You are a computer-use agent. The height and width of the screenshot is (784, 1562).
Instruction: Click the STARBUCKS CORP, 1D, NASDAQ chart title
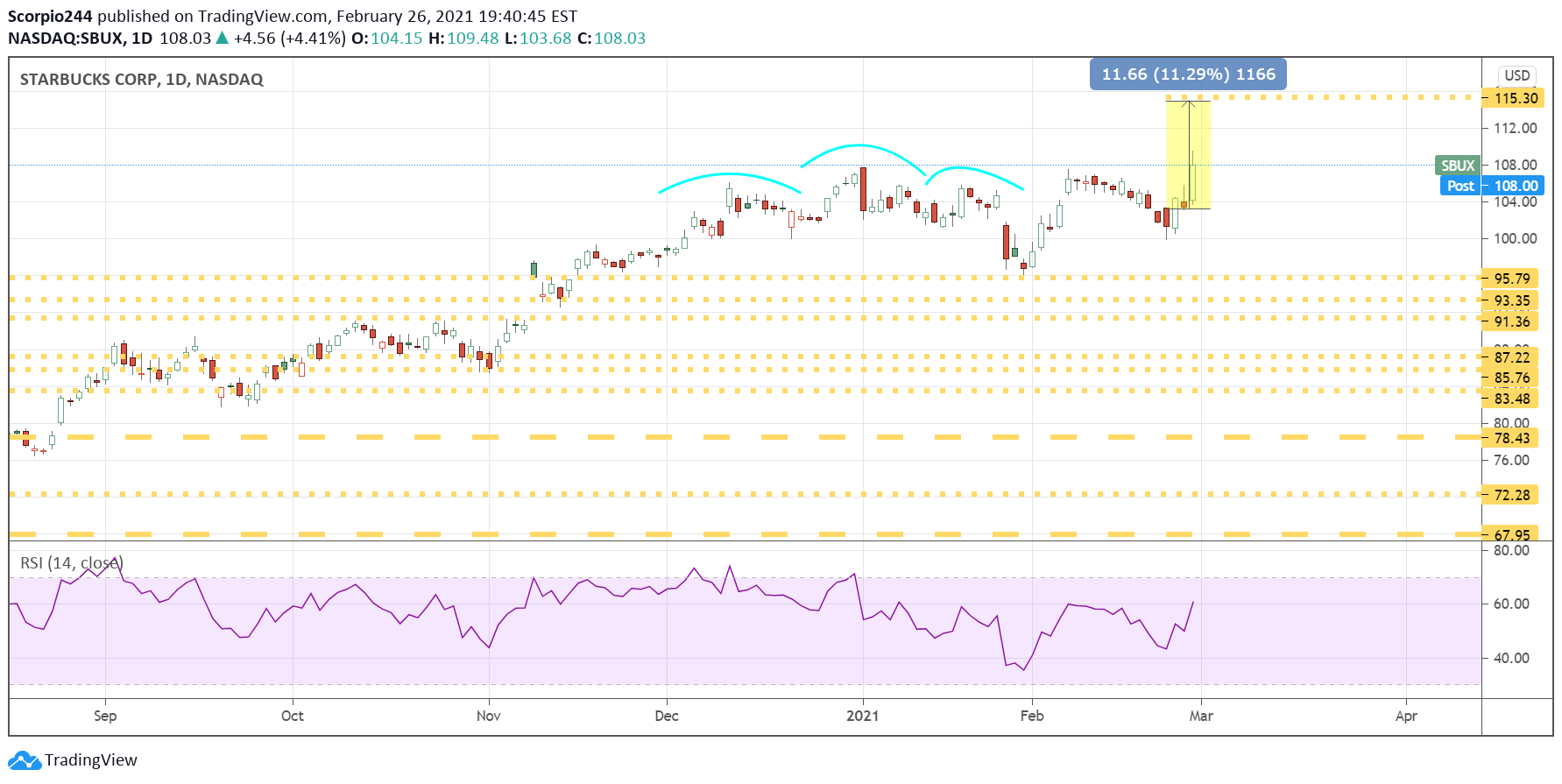click(141, 80)
